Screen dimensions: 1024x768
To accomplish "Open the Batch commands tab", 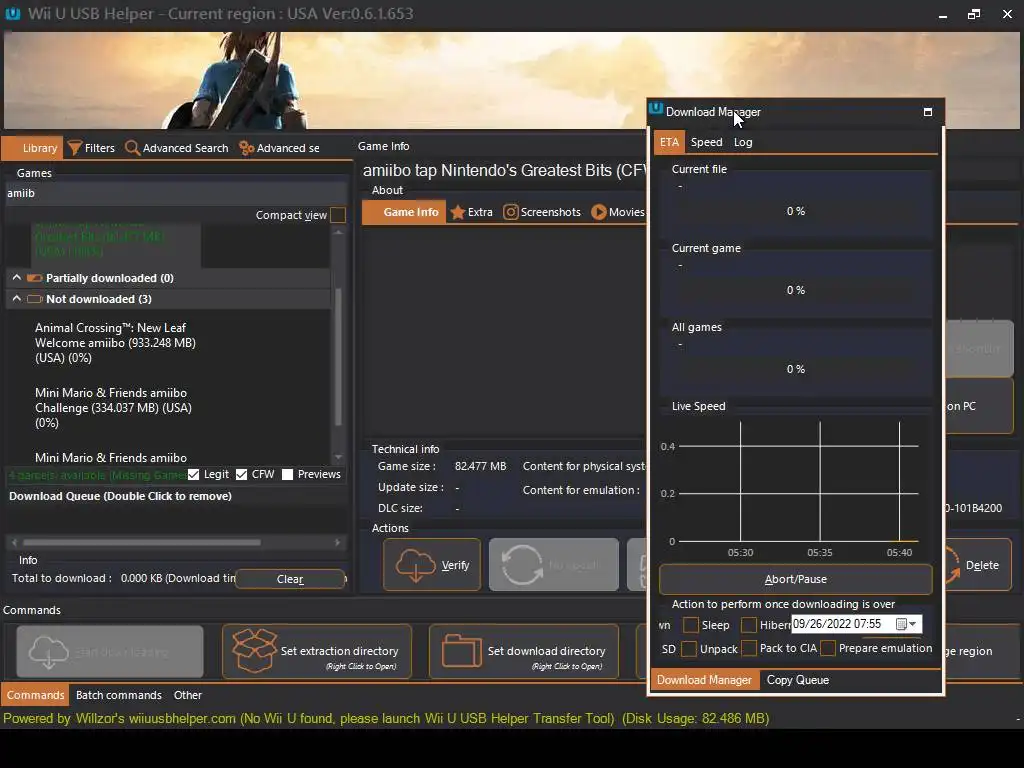I will click(119, 695).
